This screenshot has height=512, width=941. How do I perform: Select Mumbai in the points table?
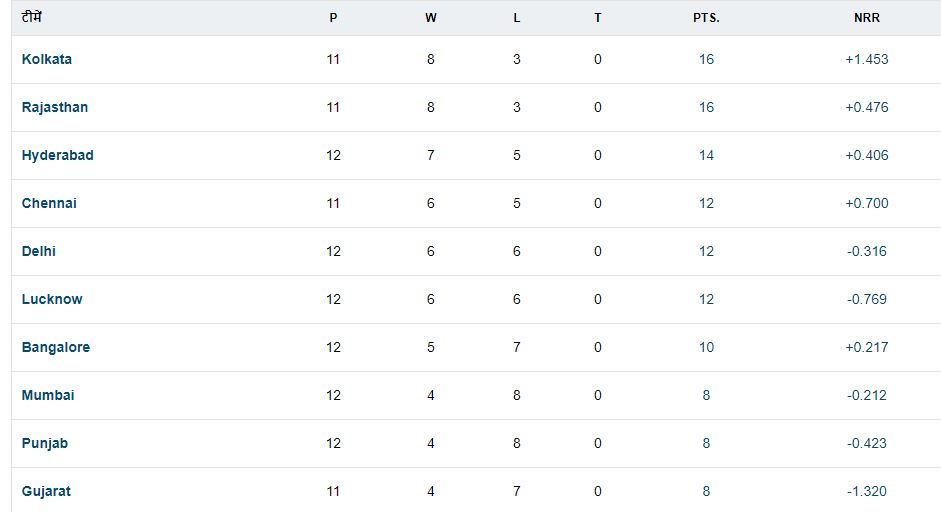pos(48,395)
